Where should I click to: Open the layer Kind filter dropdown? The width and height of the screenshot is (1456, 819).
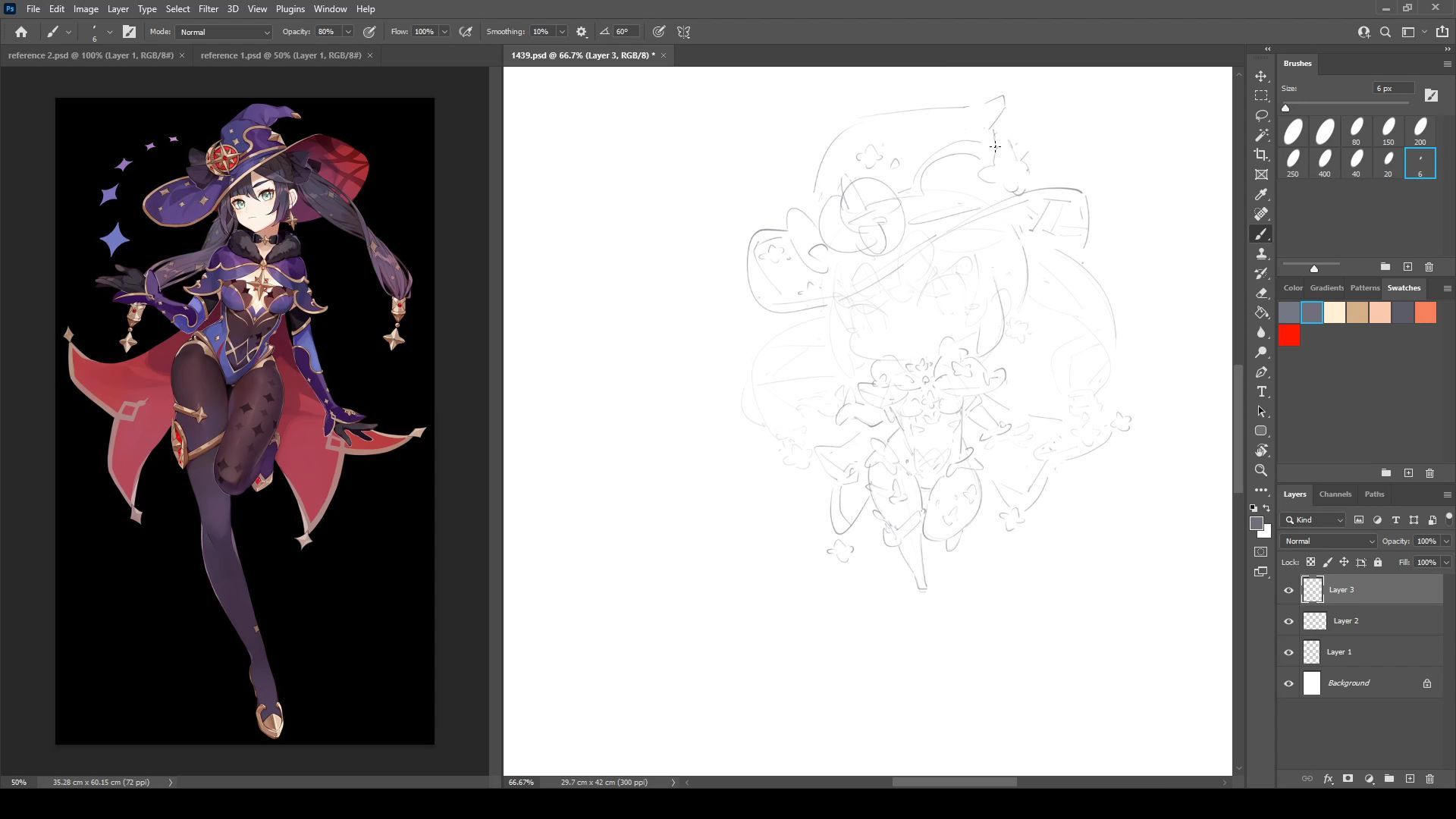coord(1313,519)
